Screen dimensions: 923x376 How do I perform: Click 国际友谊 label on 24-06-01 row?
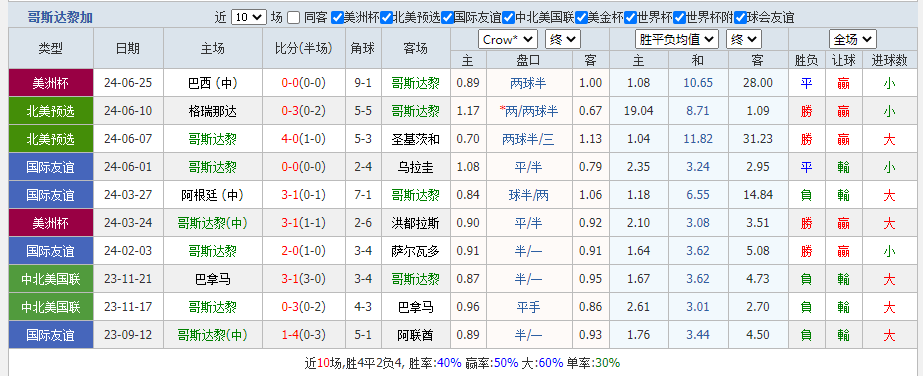[x=51, y=167]
